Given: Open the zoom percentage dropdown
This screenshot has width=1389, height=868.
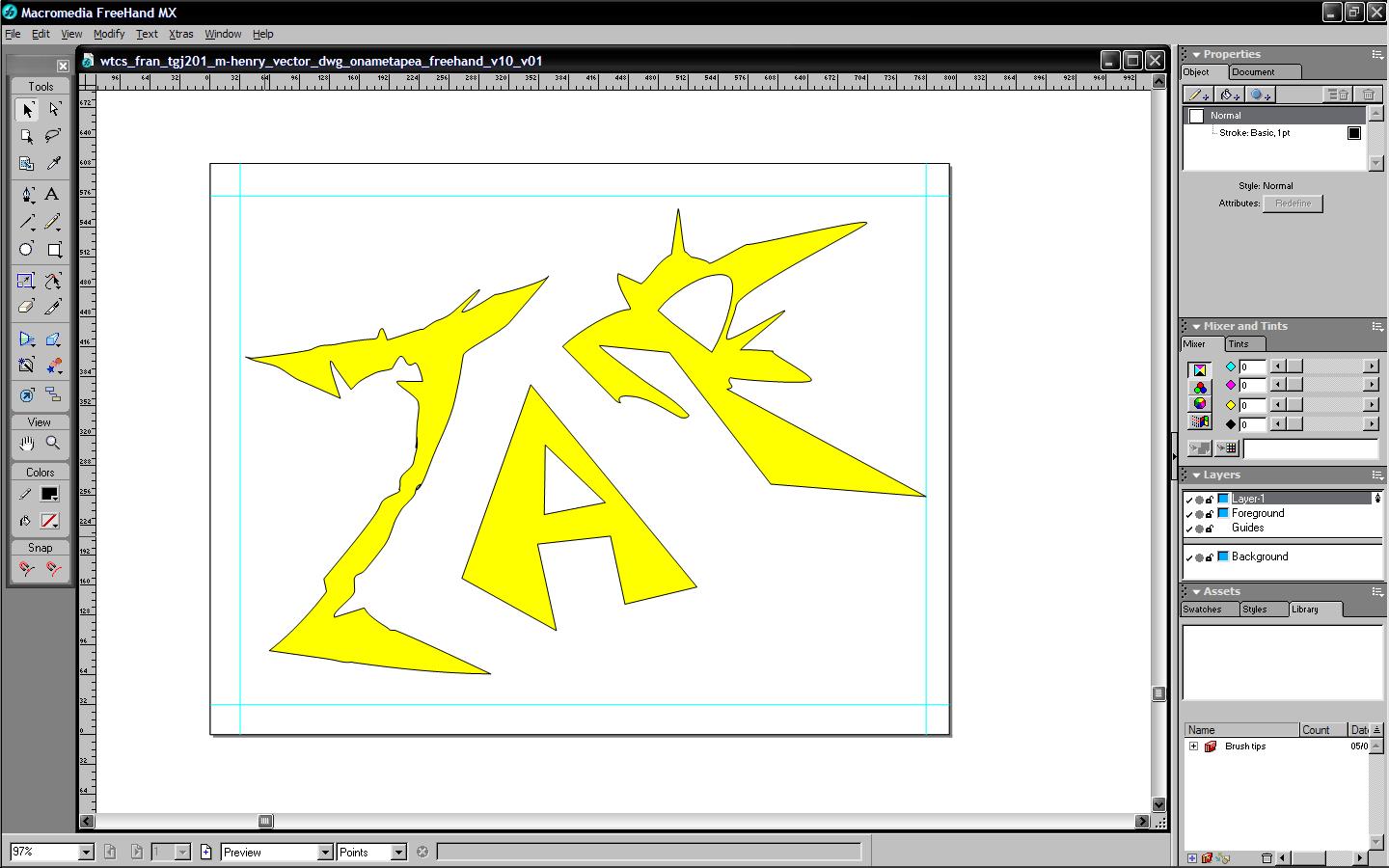Looking at the screenshot, I should 86,853.
